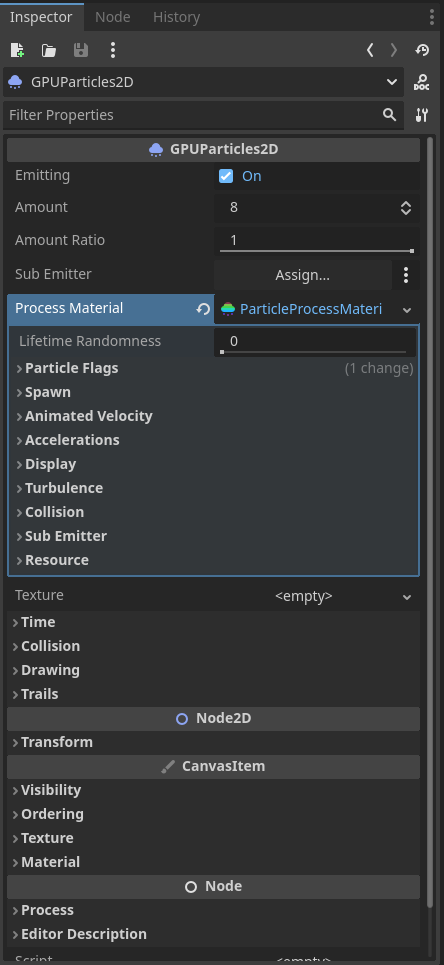This screenshot has width=444, height=965.
Task: Open the property filter settings icon
Action: [422, 114]
